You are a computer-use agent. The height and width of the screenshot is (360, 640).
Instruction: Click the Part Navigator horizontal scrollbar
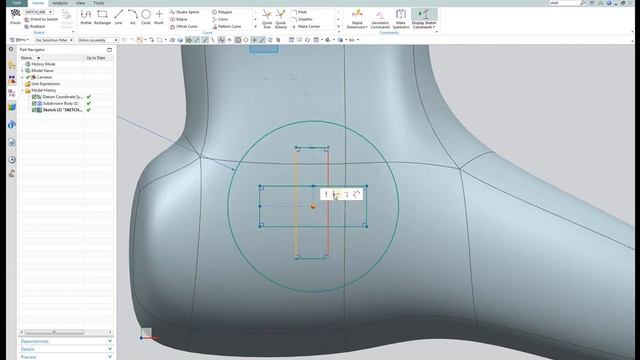(54, 332)
